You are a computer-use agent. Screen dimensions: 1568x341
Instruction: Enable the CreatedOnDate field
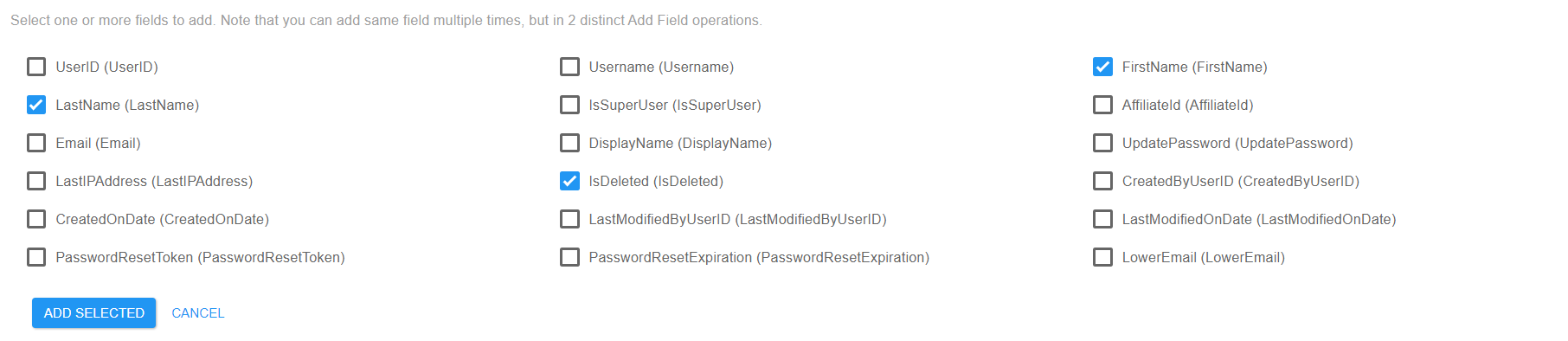36,219
